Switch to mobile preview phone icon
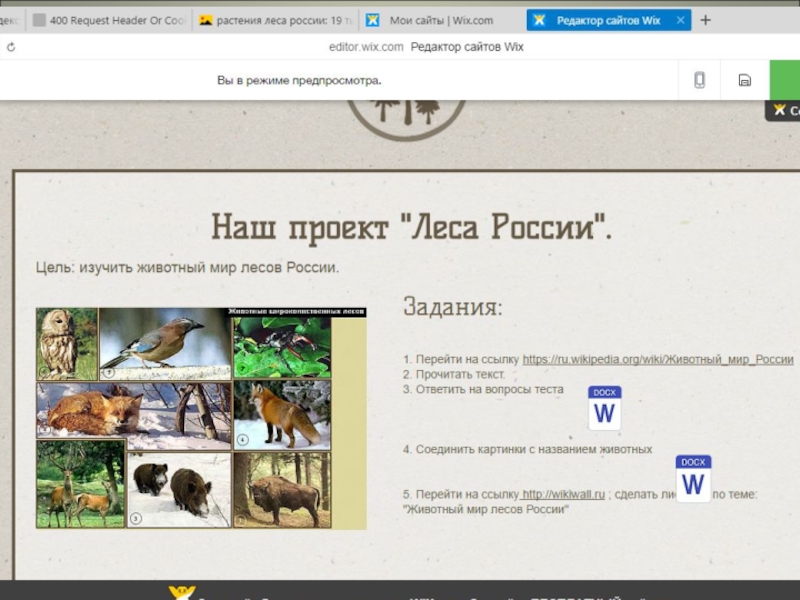Screen dimensions: 800x600 [x=699, y=80]
